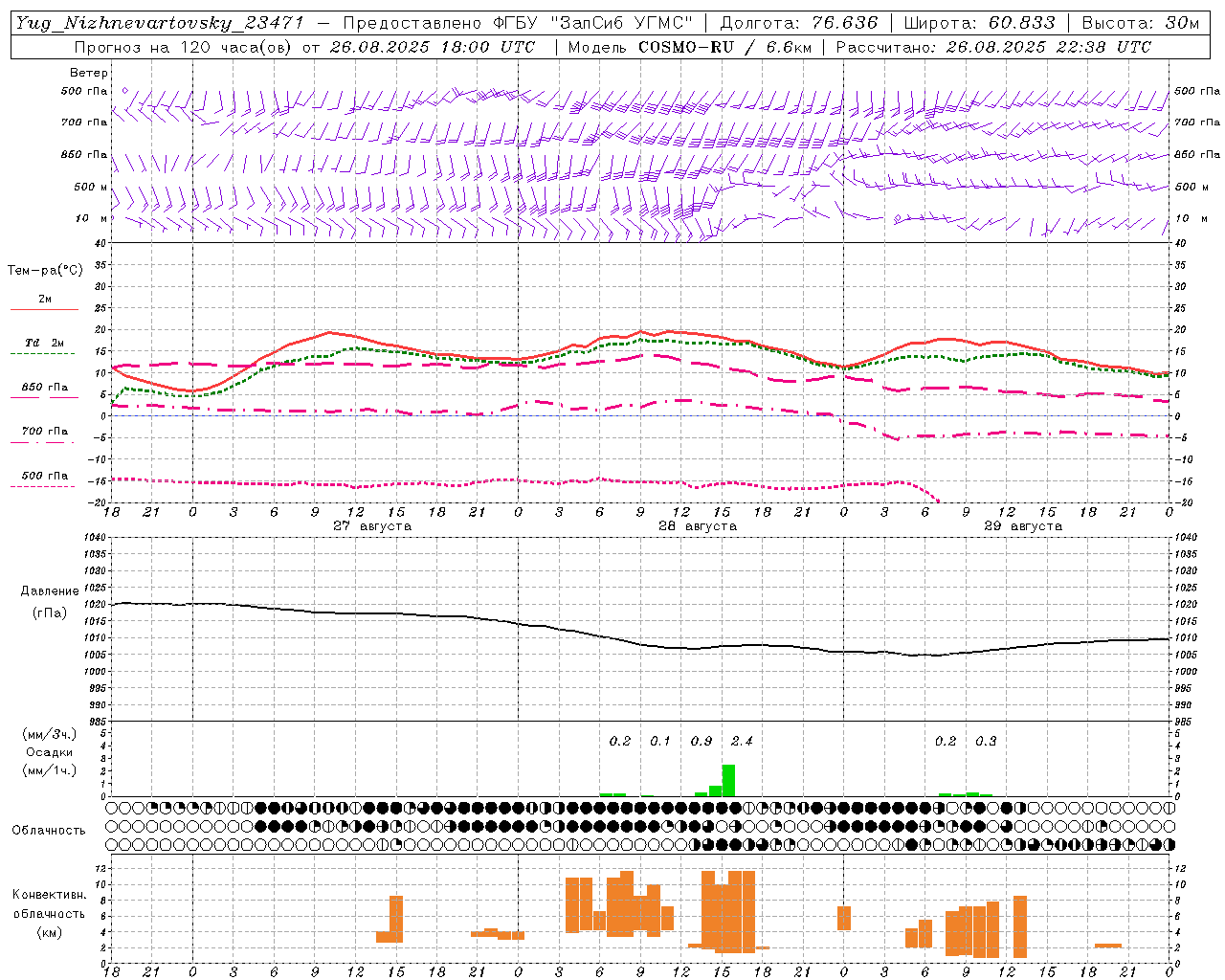Click the Широта: 60.833 value

979,23
